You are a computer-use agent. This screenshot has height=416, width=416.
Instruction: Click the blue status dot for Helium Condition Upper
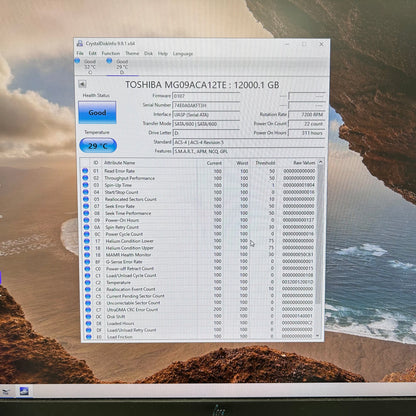pyautogui.click(x=87, y=248)
